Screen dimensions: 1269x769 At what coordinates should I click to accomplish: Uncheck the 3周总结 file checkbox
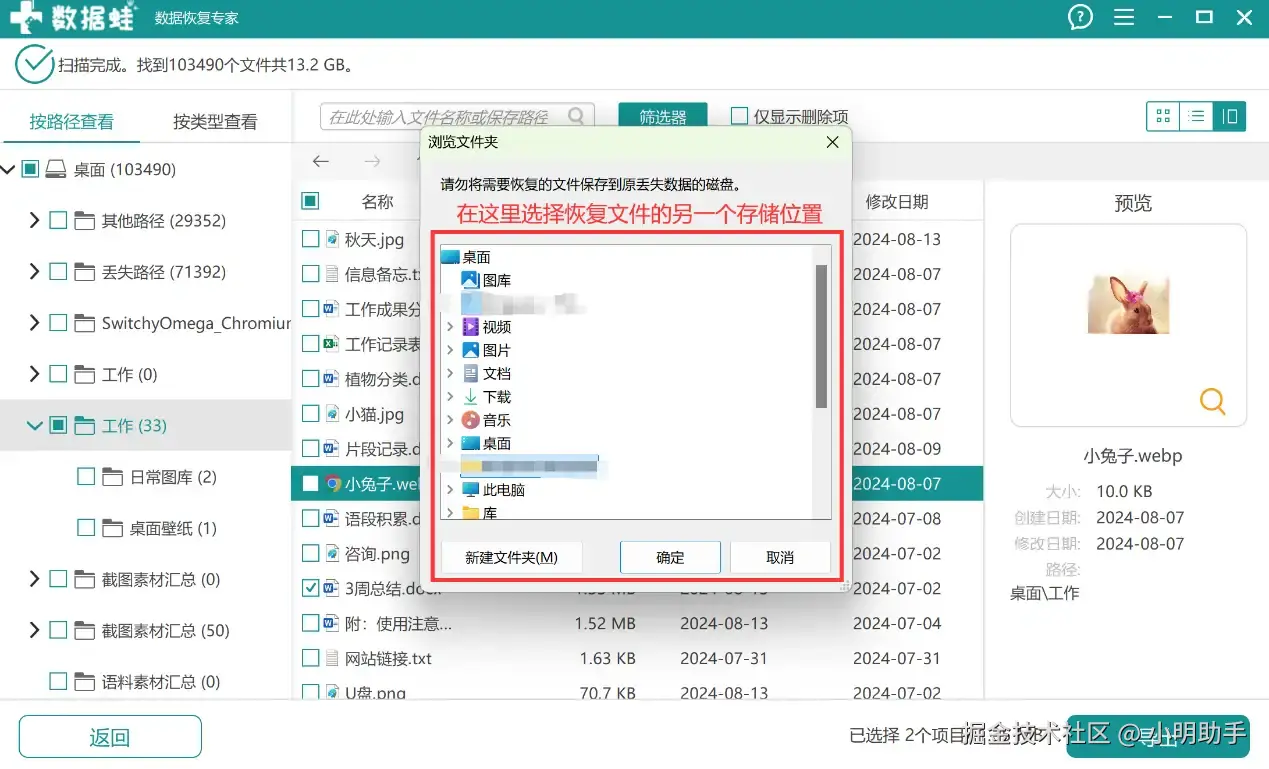click(310, 588)
